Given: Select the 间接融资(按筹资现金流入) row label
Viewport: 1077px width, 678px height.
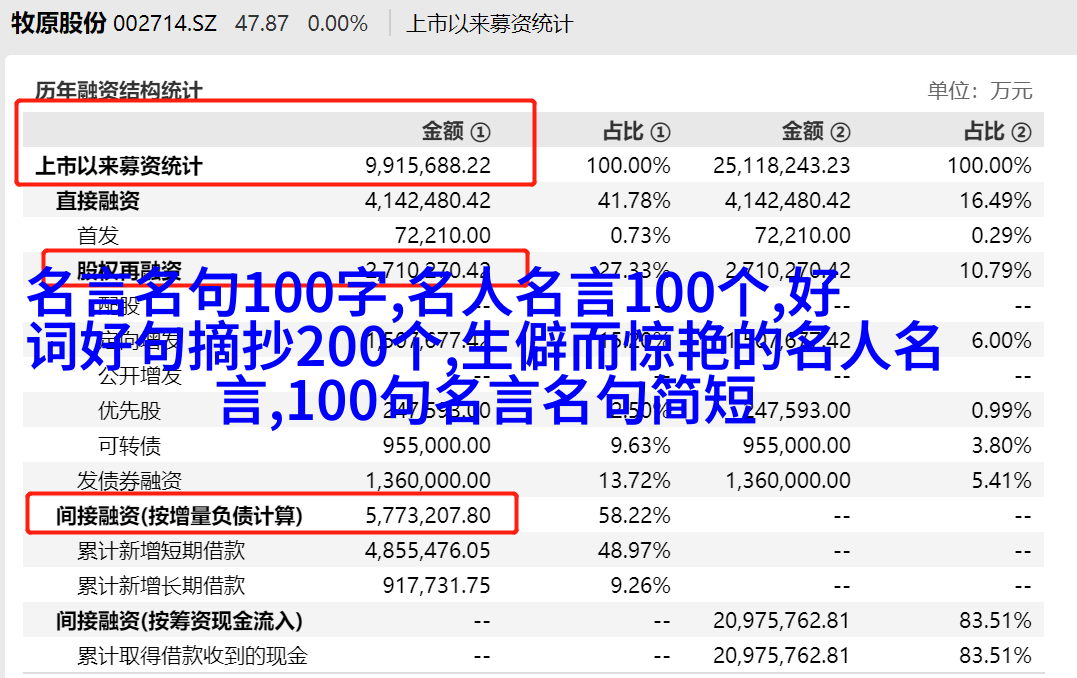Looking at the screenshot, I should point(179,622).
